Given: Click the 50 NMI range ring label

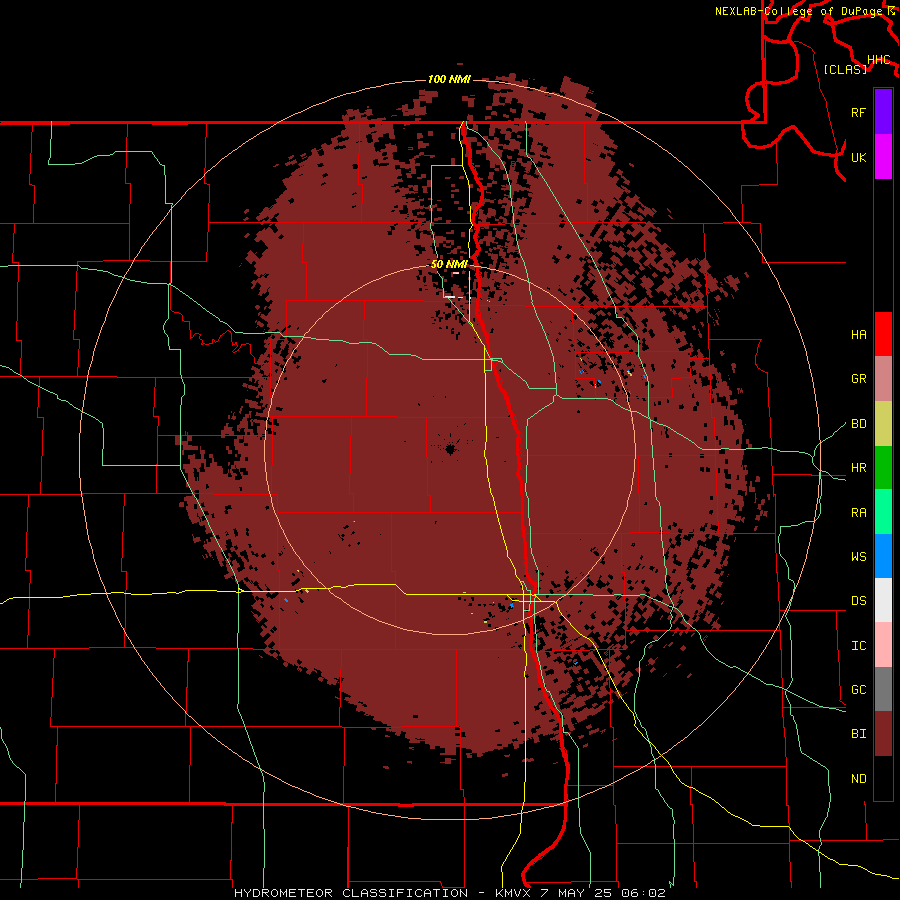Looking at the screenshot, I should coord(449,264).
